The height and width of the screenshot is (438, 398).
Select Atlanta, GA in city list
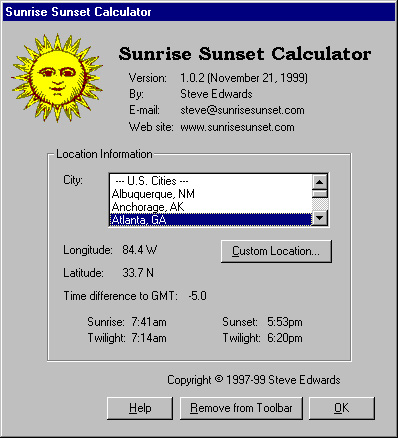(210, 220)
